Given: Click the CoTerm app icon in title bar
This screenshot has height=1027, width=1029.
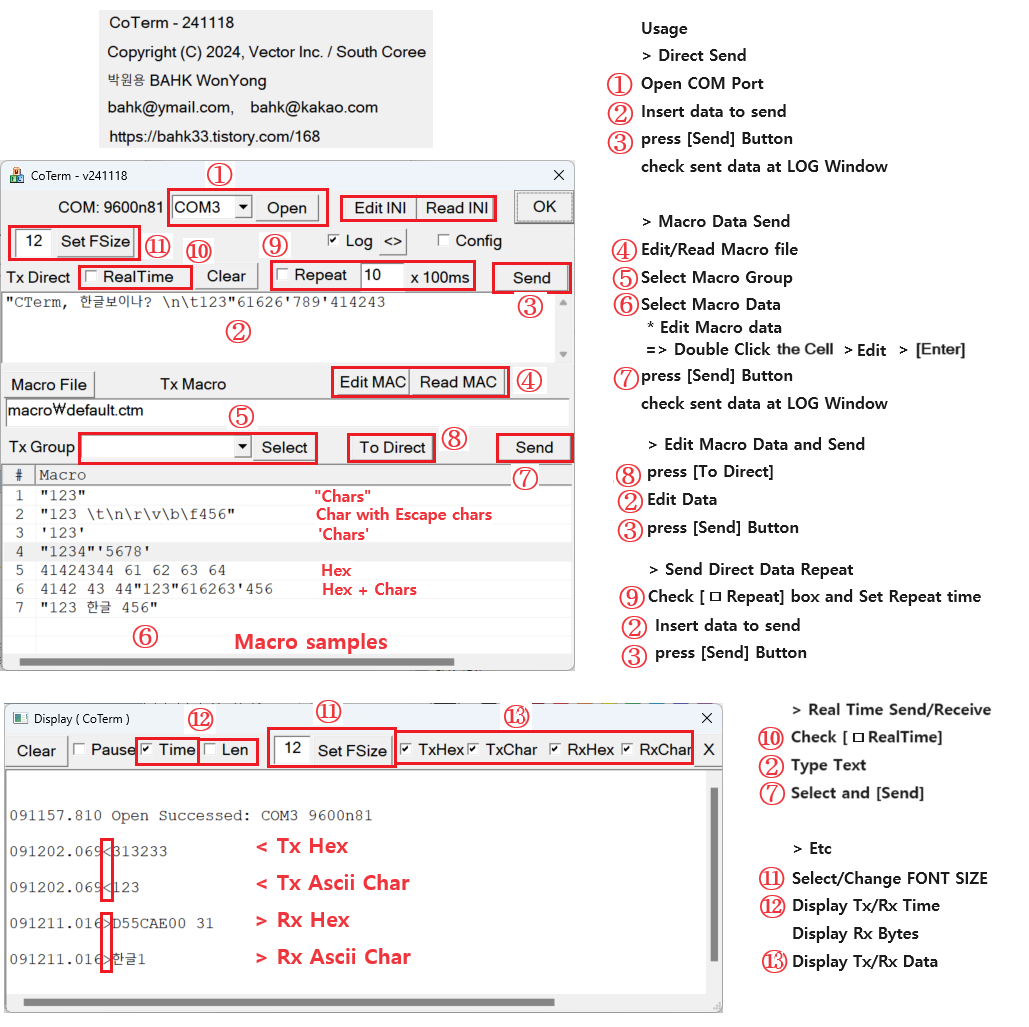Looking at the screenshot, I should pyautogui.click(x=16, y=175).
